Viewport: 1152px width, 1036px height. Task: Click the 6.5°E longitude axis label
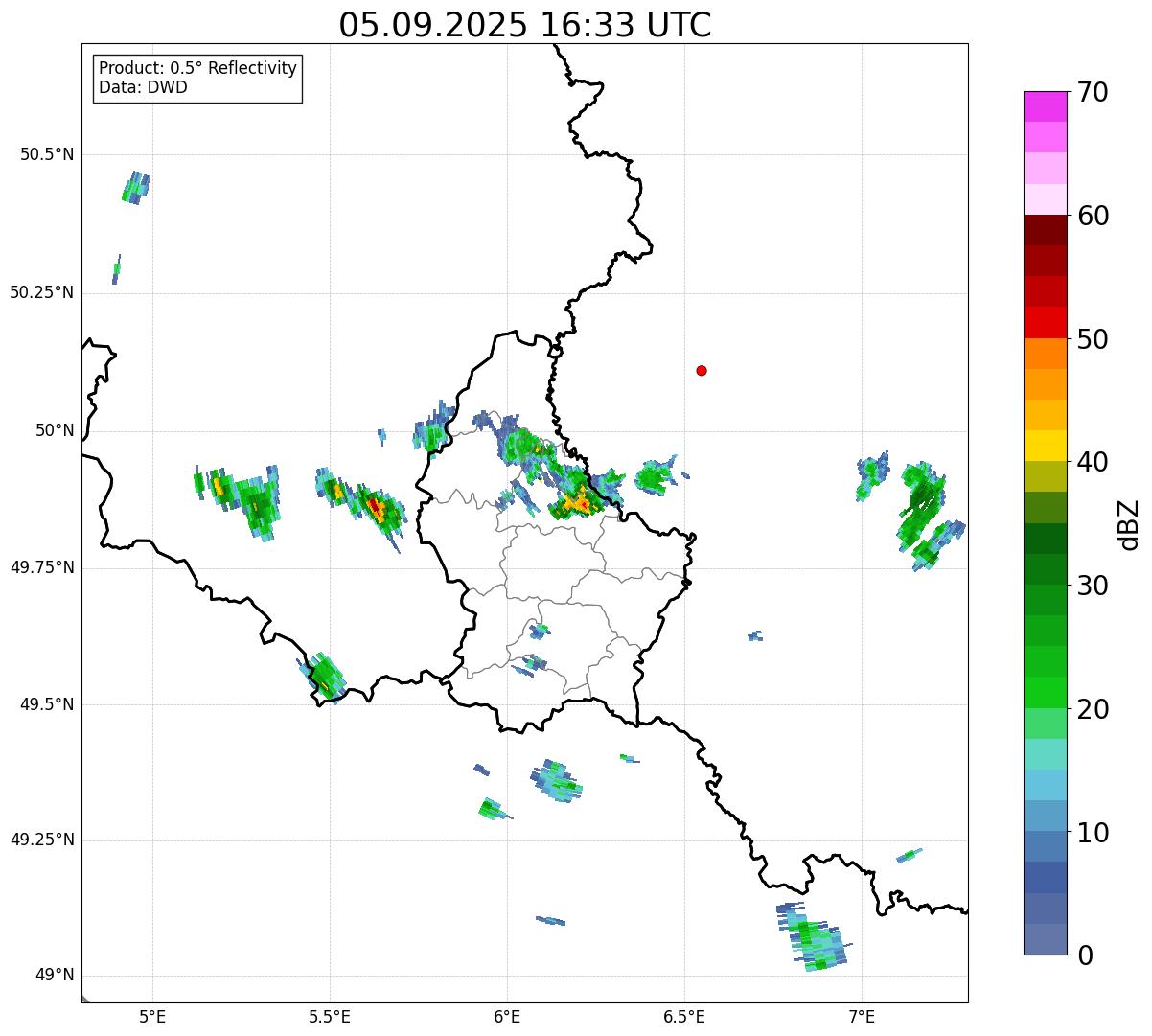(684, 1016)
